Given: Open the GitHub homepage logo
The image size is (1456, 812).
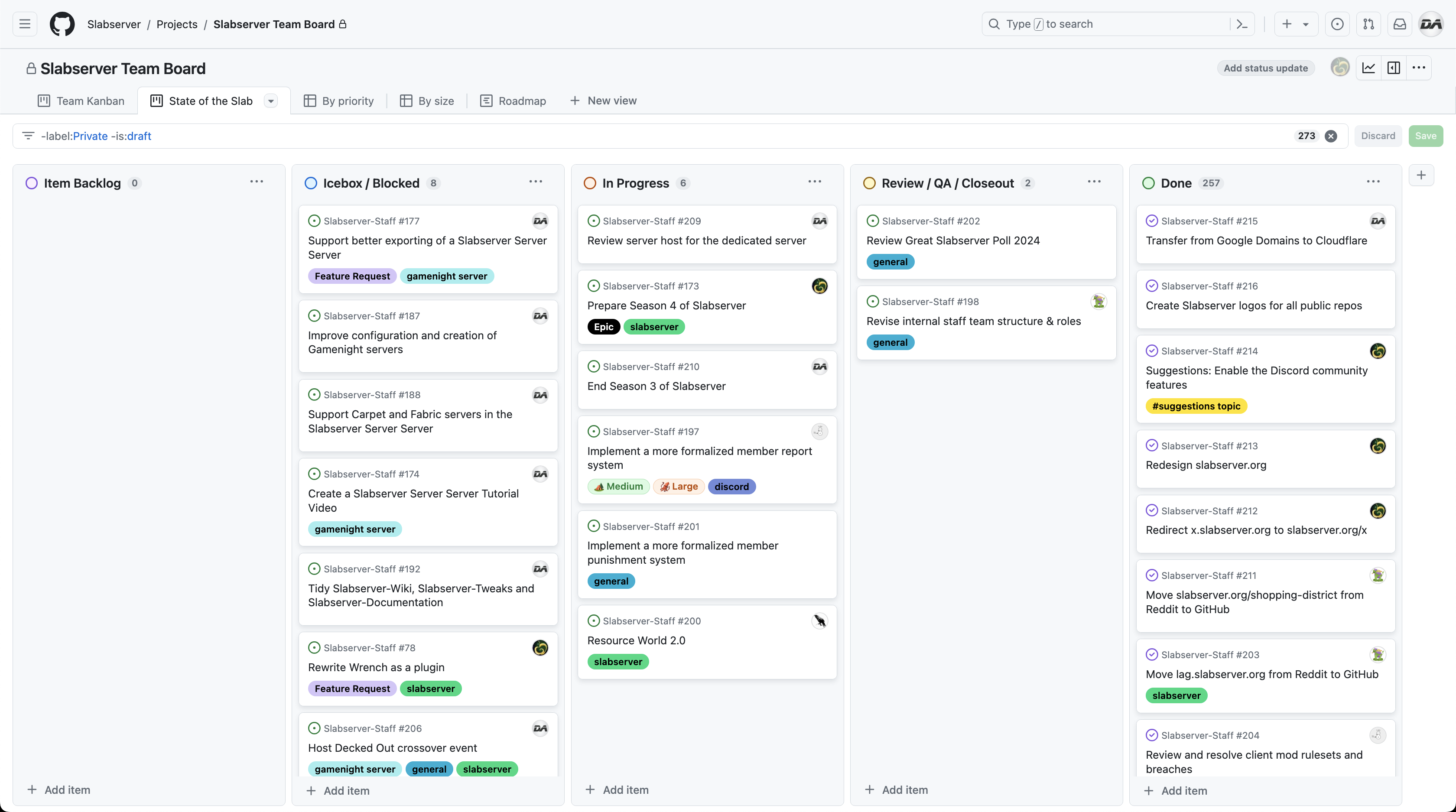Looking at the screenshot, I should pos(62,24).
